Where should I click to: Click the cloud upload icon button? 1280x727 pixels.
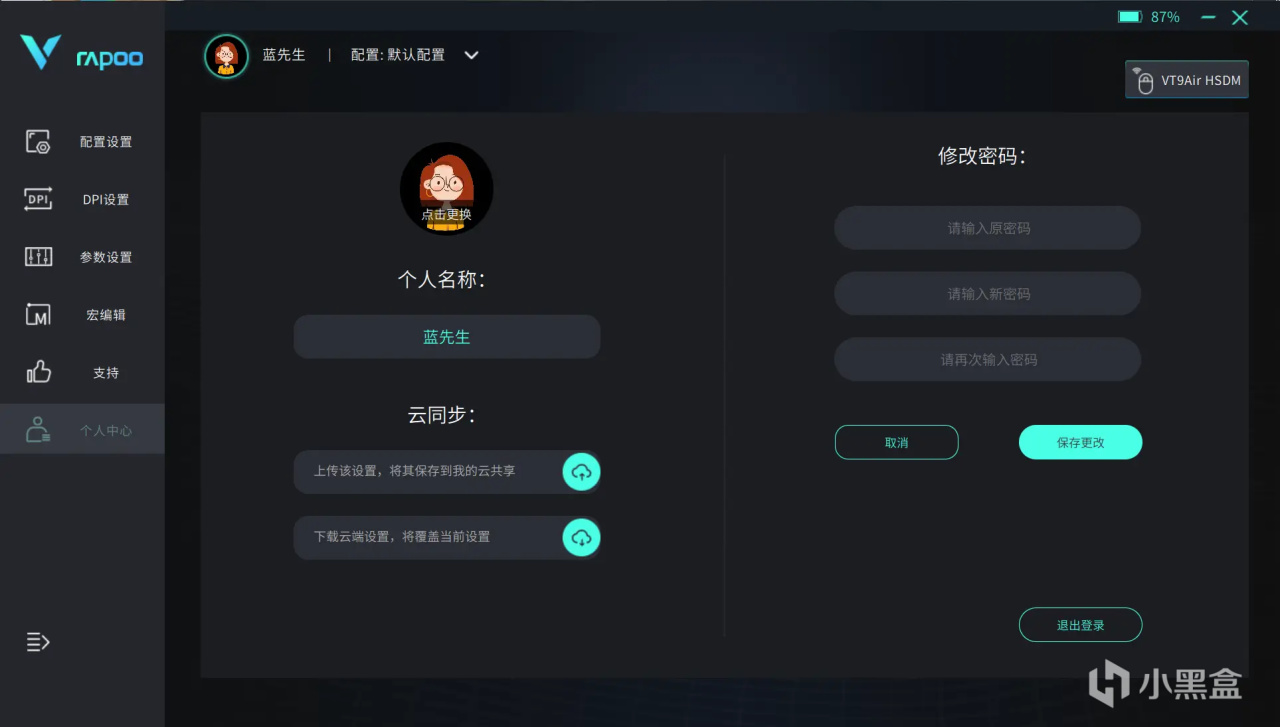[581, 471]
